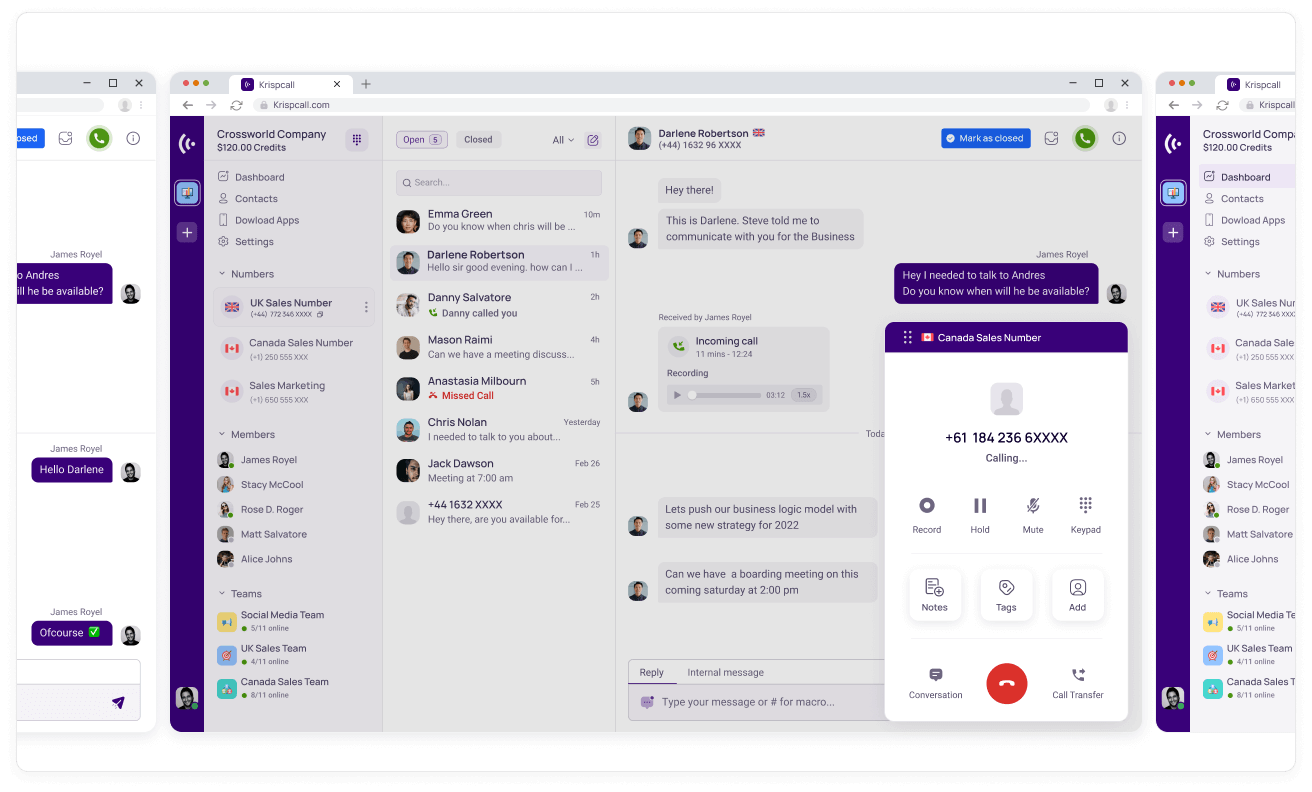Open Tags in the call widget

coord(1006,595)
